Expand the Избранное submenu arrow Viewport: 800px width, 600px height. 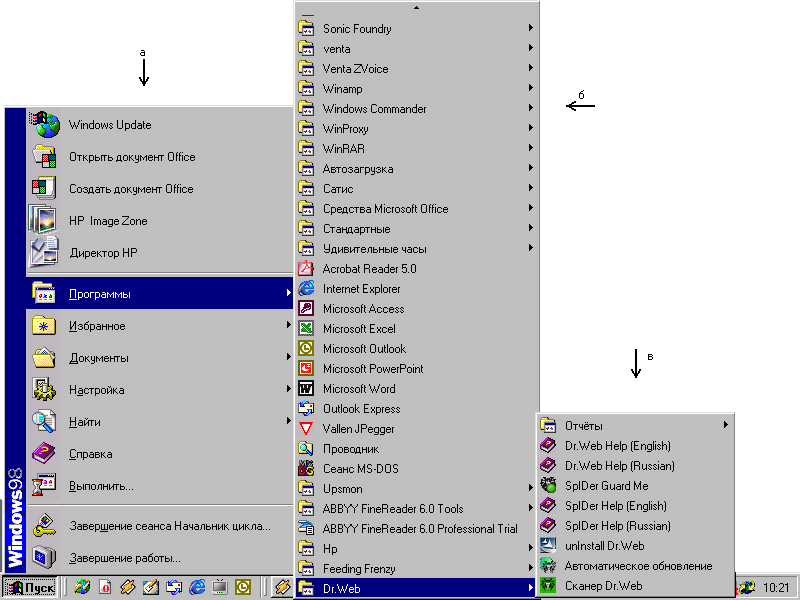(x=288, y=325)
